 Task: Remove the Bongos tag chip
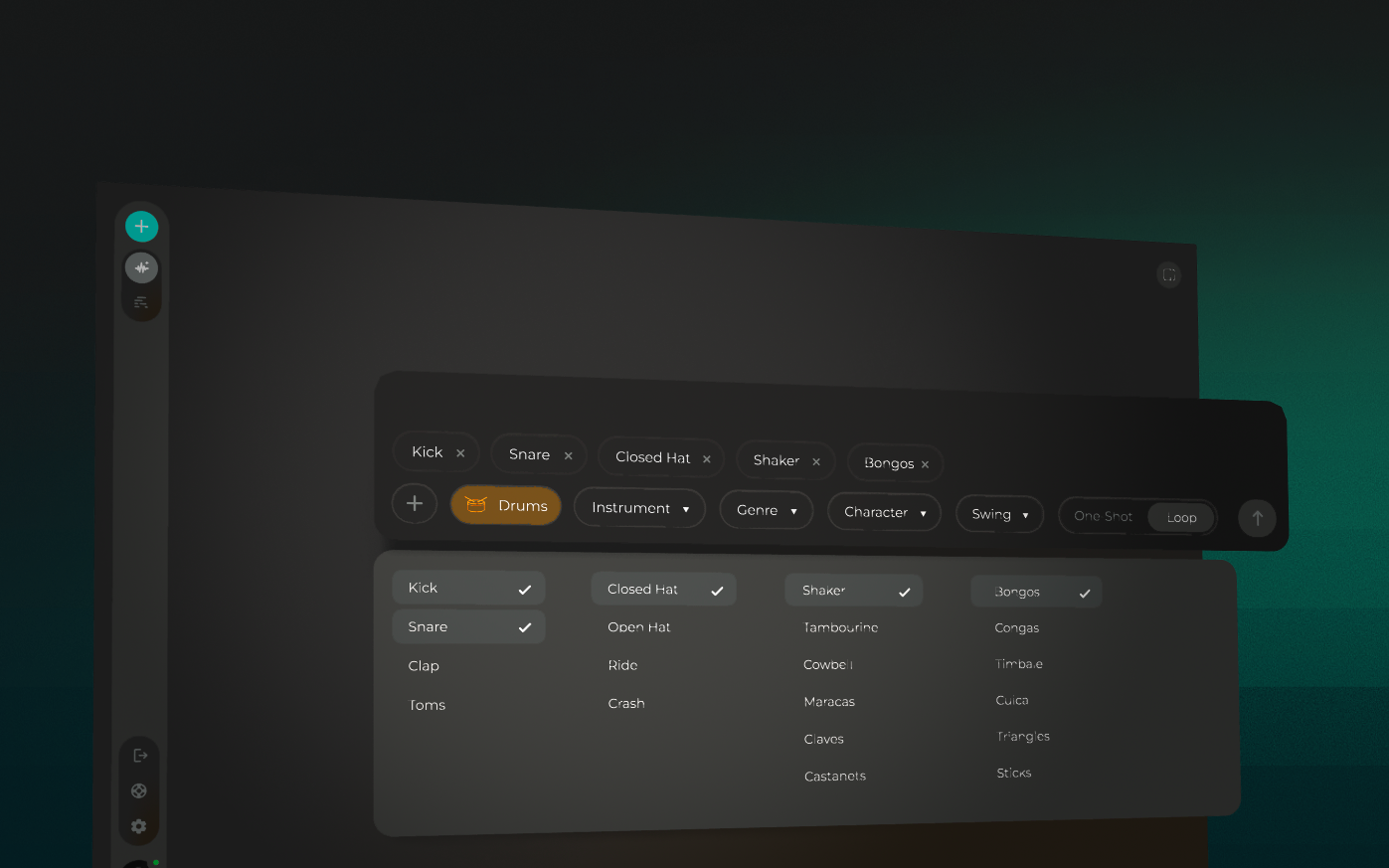pos(925,464)
